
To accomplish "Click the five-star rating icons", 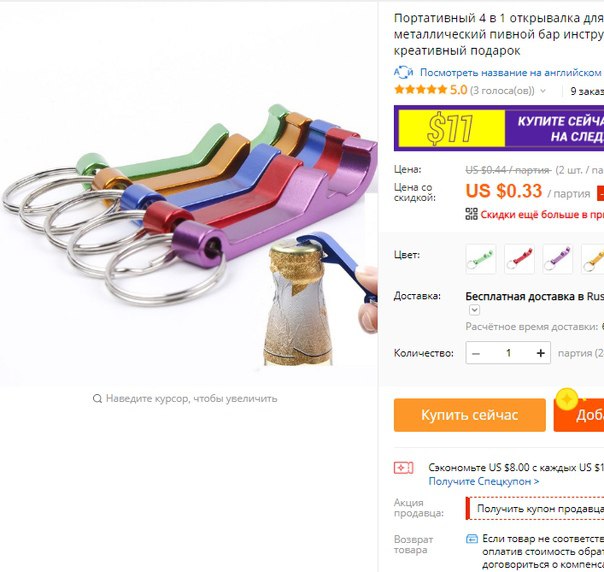I will [x=420, y=90].
